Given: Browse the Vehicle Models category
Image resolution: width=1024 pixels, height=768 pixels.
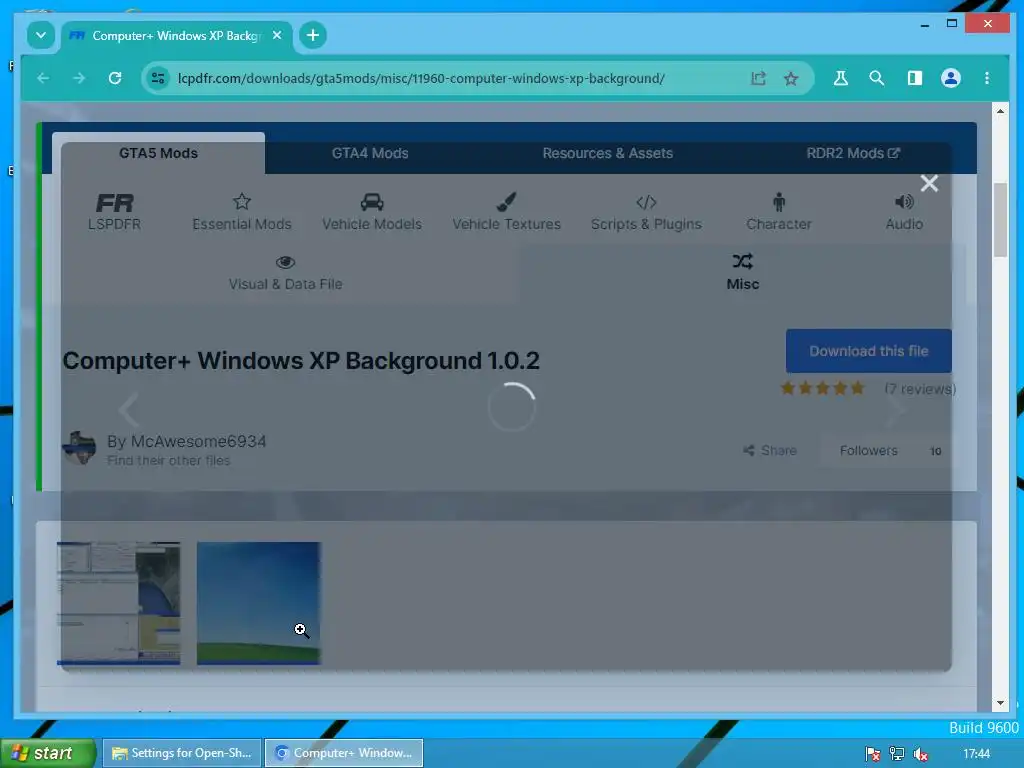Looking at the screenshot, I should (372, 212).
